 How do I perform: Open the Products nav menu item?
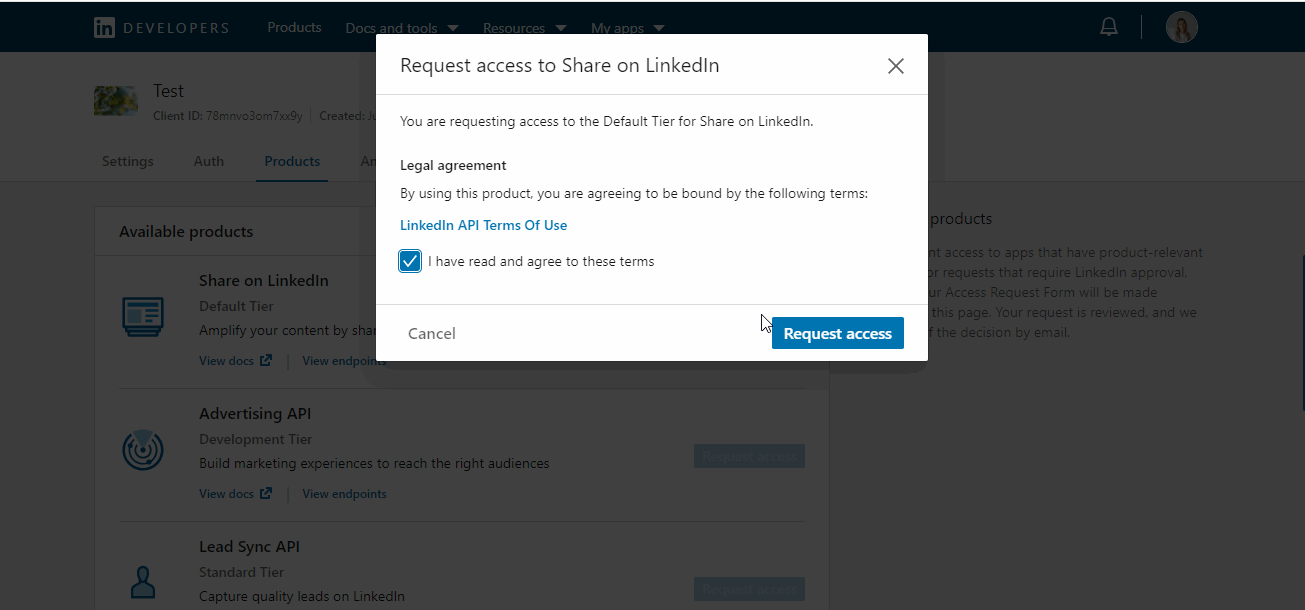(x=294, y=27)
